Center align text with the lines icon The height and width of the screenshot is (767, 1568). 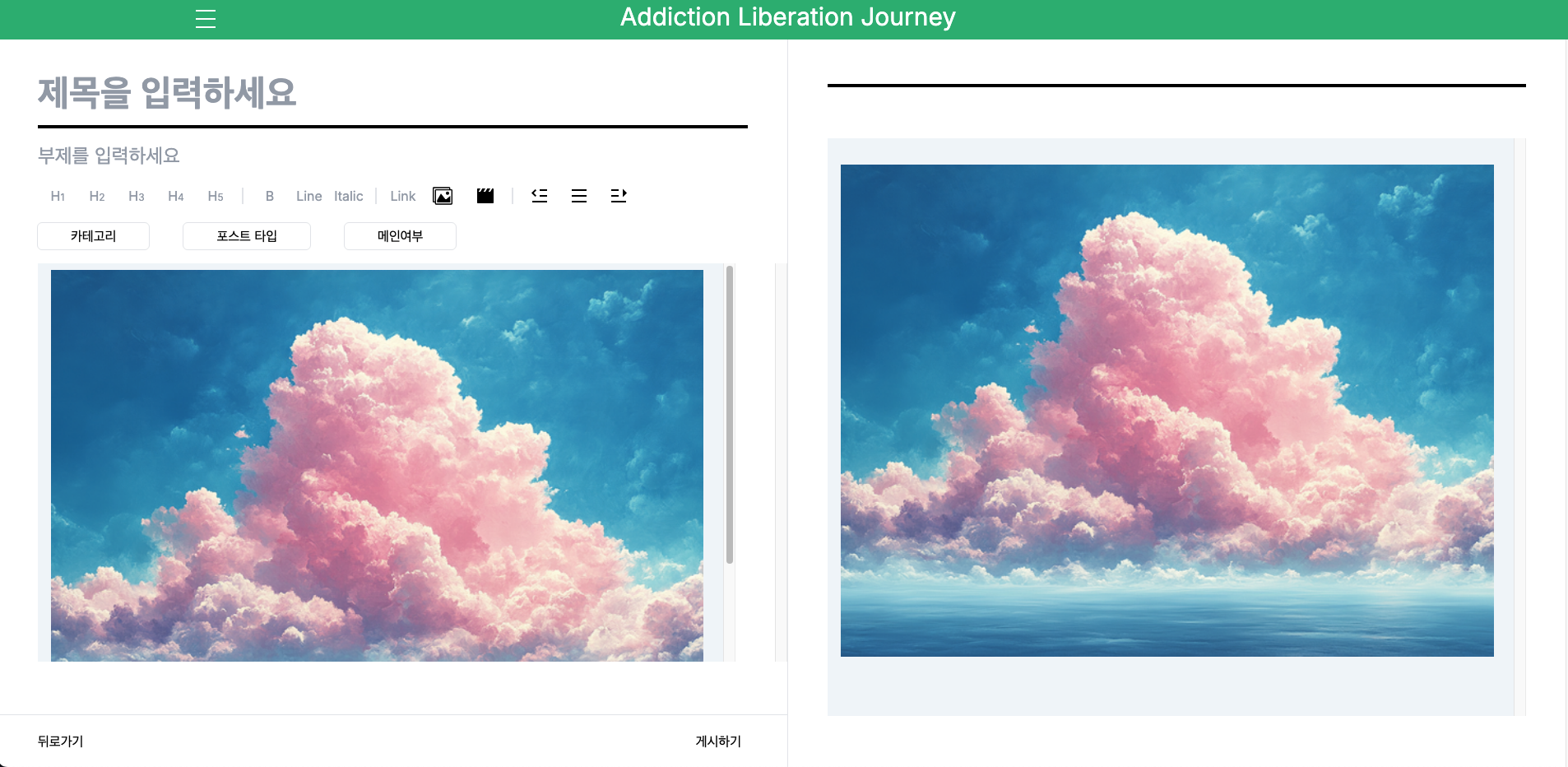pos(579,196)
